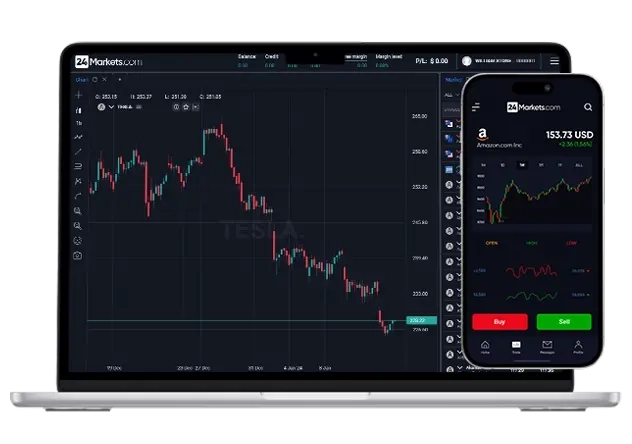Select the ALL timeframe tab on phone

[x=579, y=165]
